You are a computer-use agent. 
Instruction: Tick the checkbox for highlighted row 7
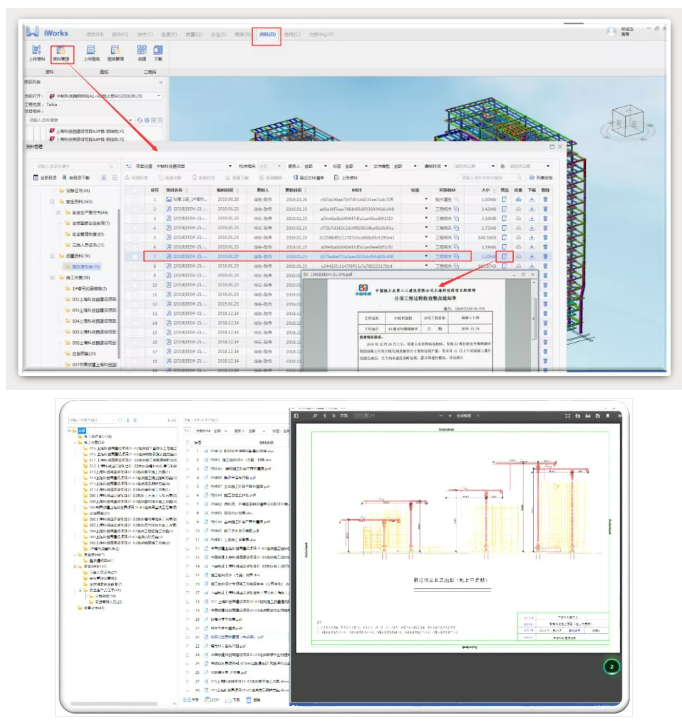click(x=135, y=256)
